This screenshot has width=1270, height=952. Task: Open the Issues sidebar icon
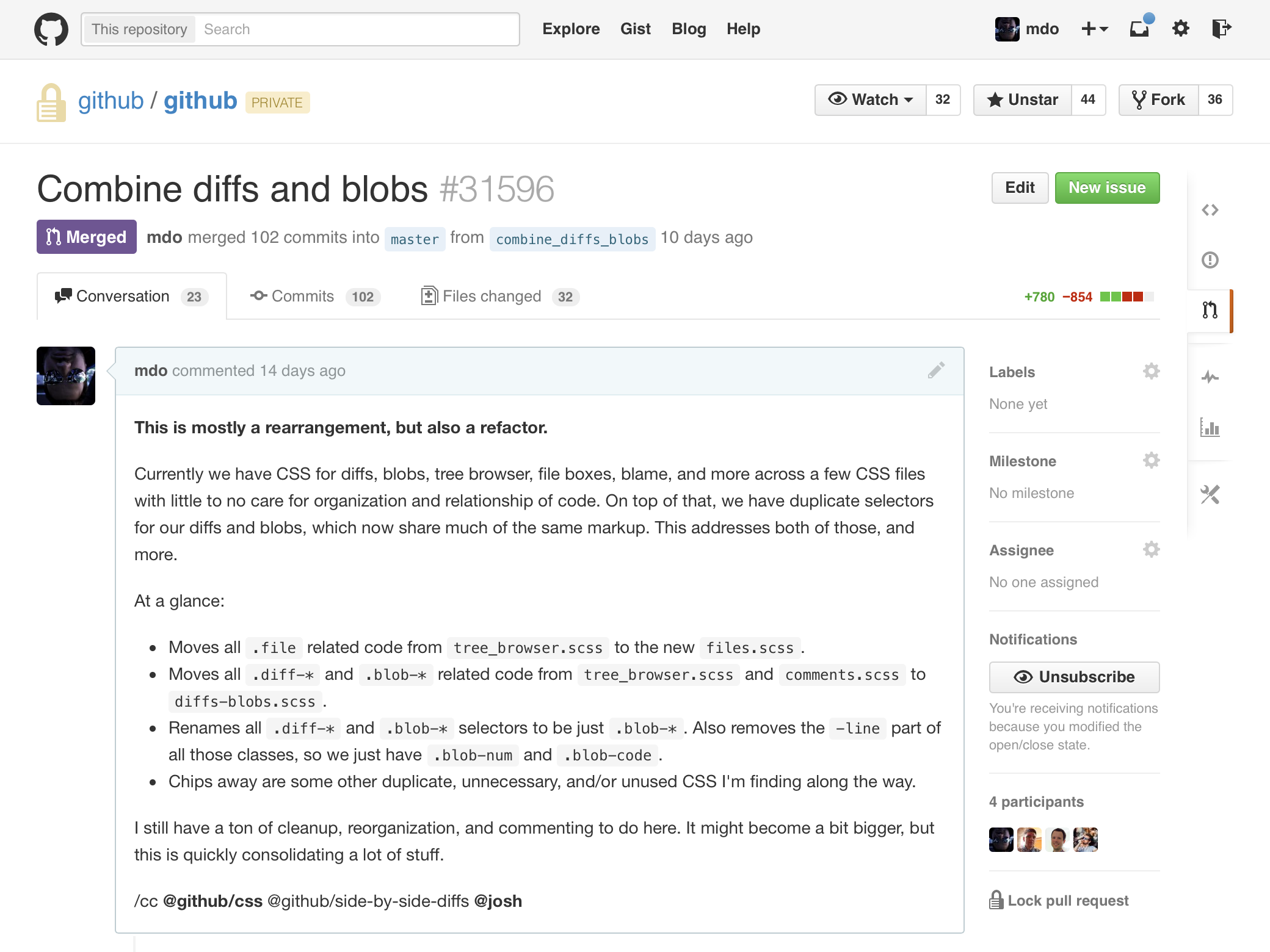1210,260
